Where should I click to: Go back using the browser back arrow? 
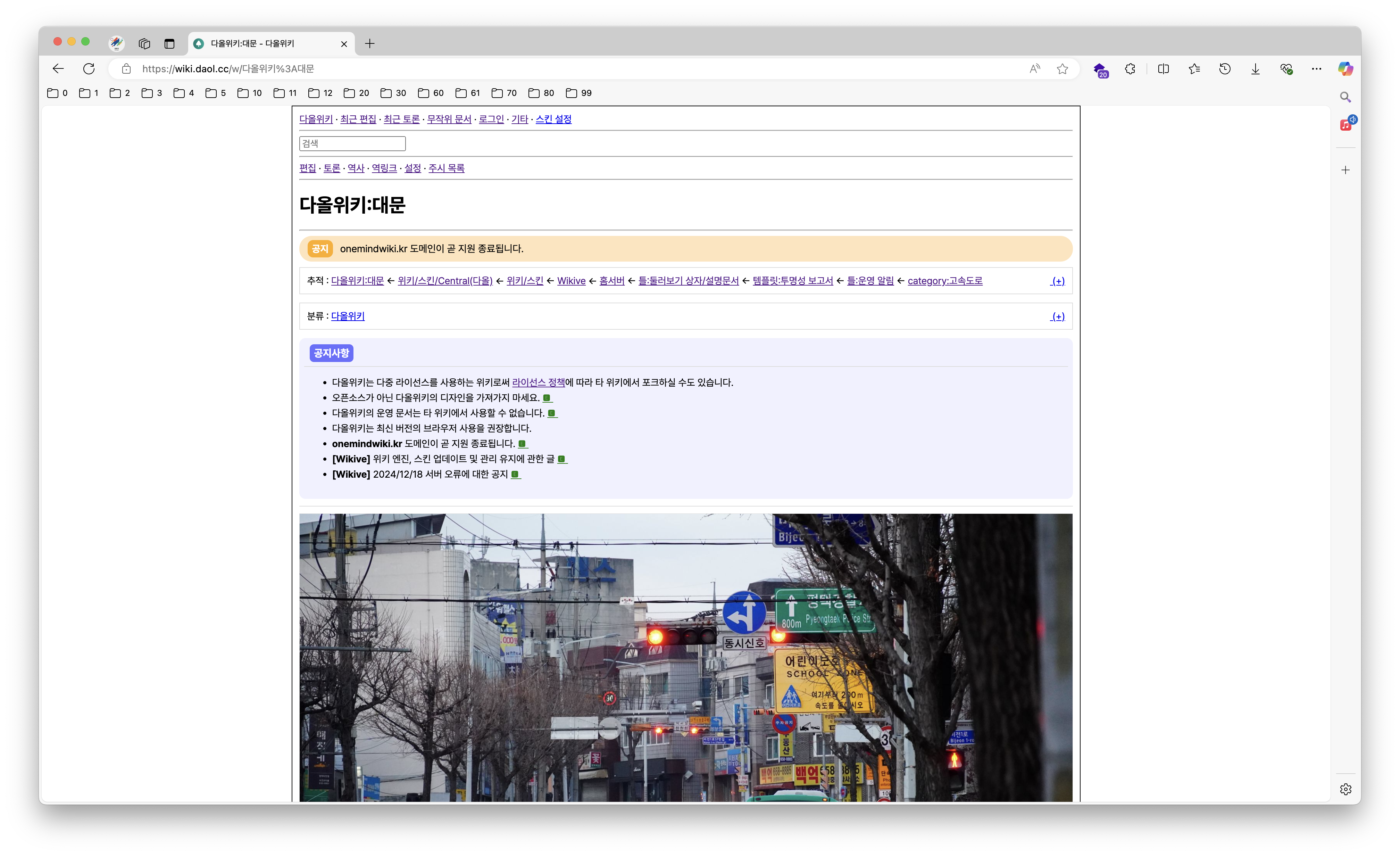[x=58, y=69]
